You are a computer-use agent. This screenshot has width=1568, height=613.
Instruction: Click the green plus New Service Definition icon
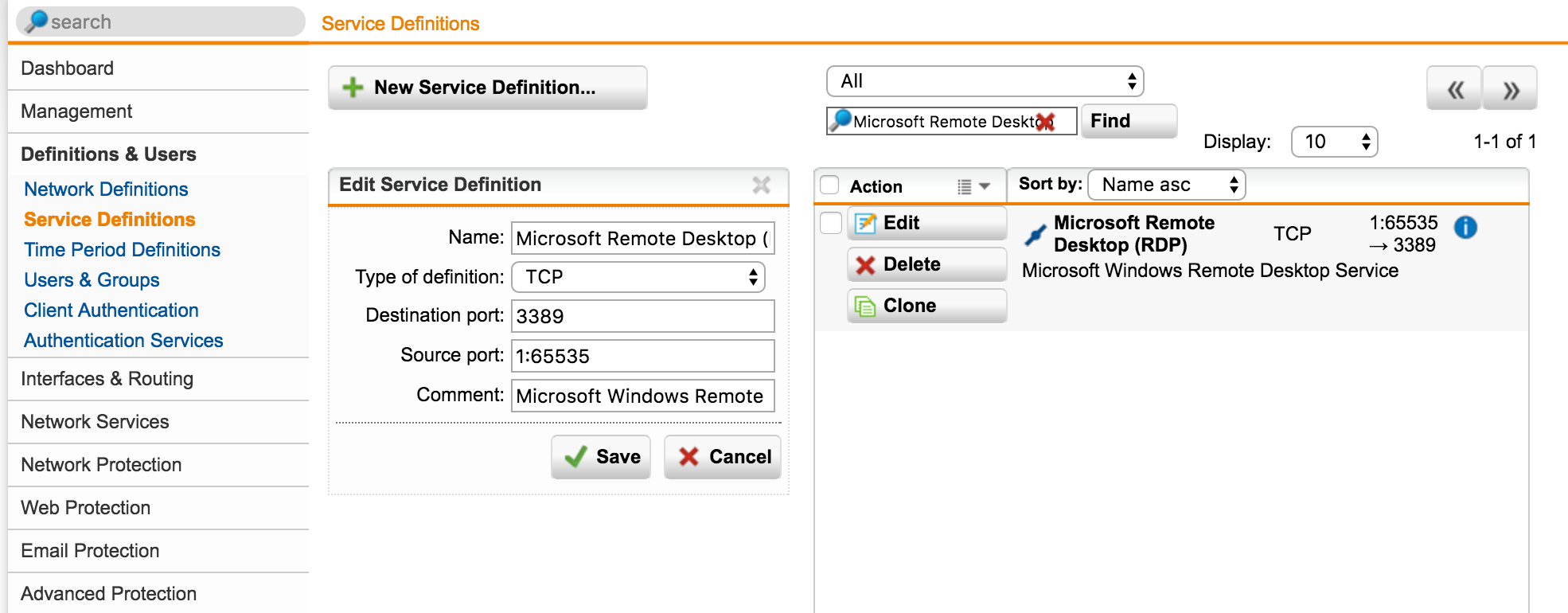click(x=353, y=88)
